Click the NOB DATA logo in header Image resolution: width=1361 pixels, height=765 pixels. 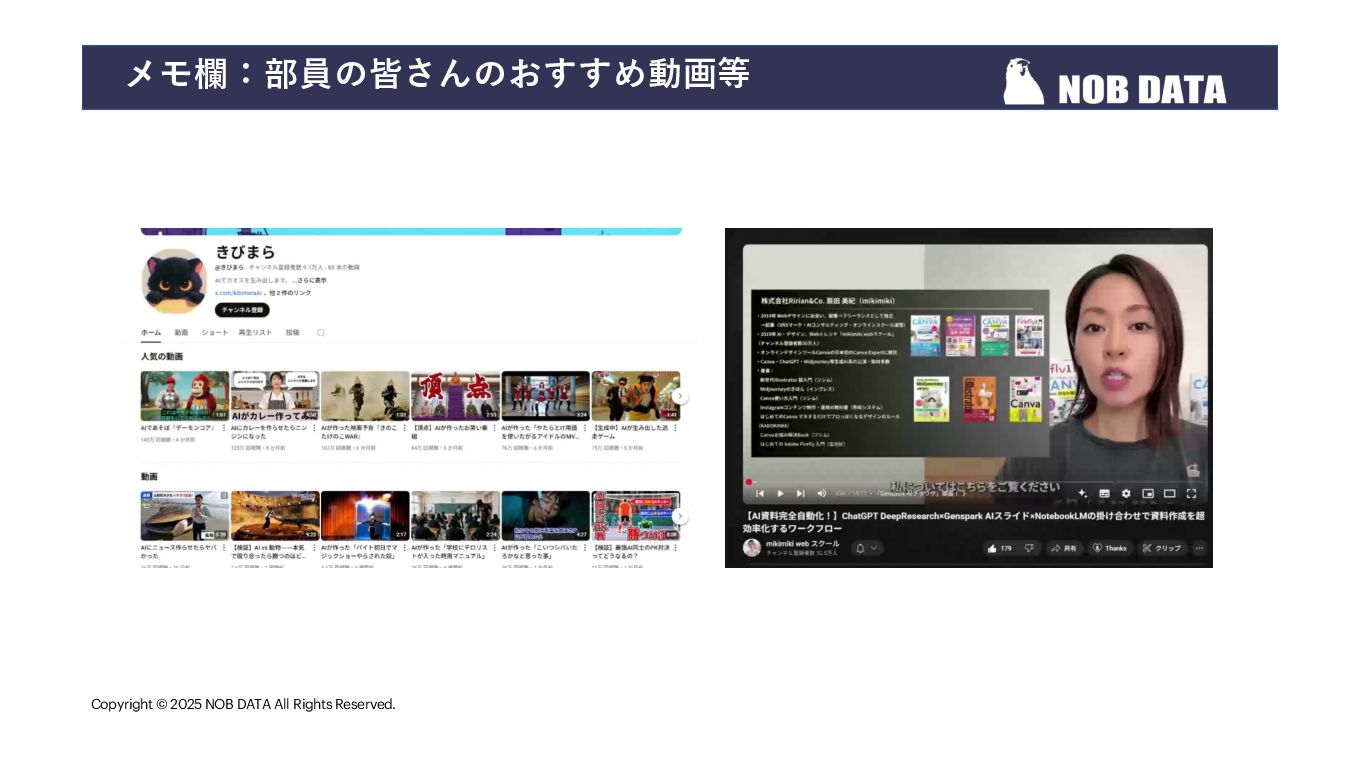point(1114,82)
